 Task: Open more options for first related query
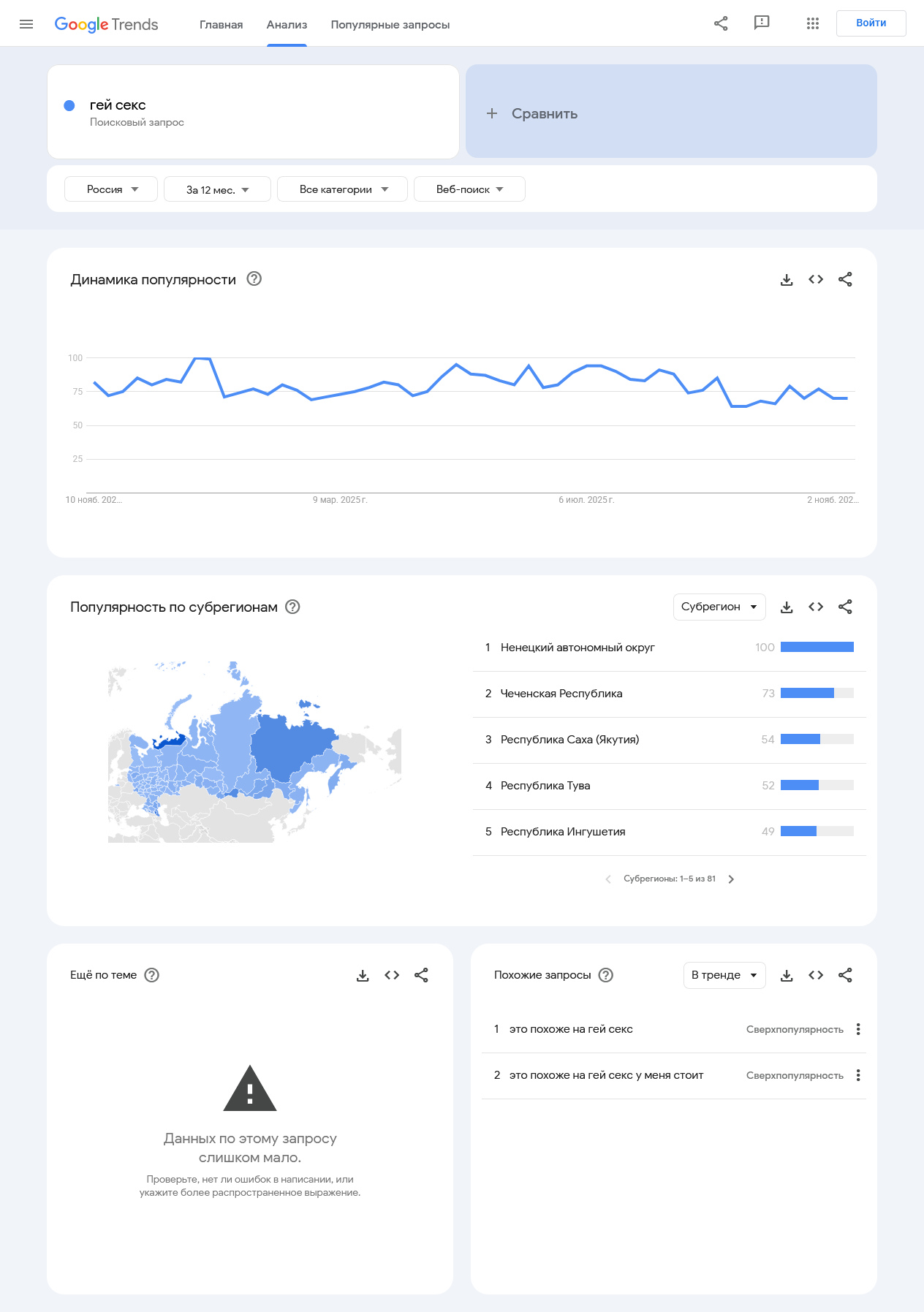pyautogui.click(x=858, y=1029)
